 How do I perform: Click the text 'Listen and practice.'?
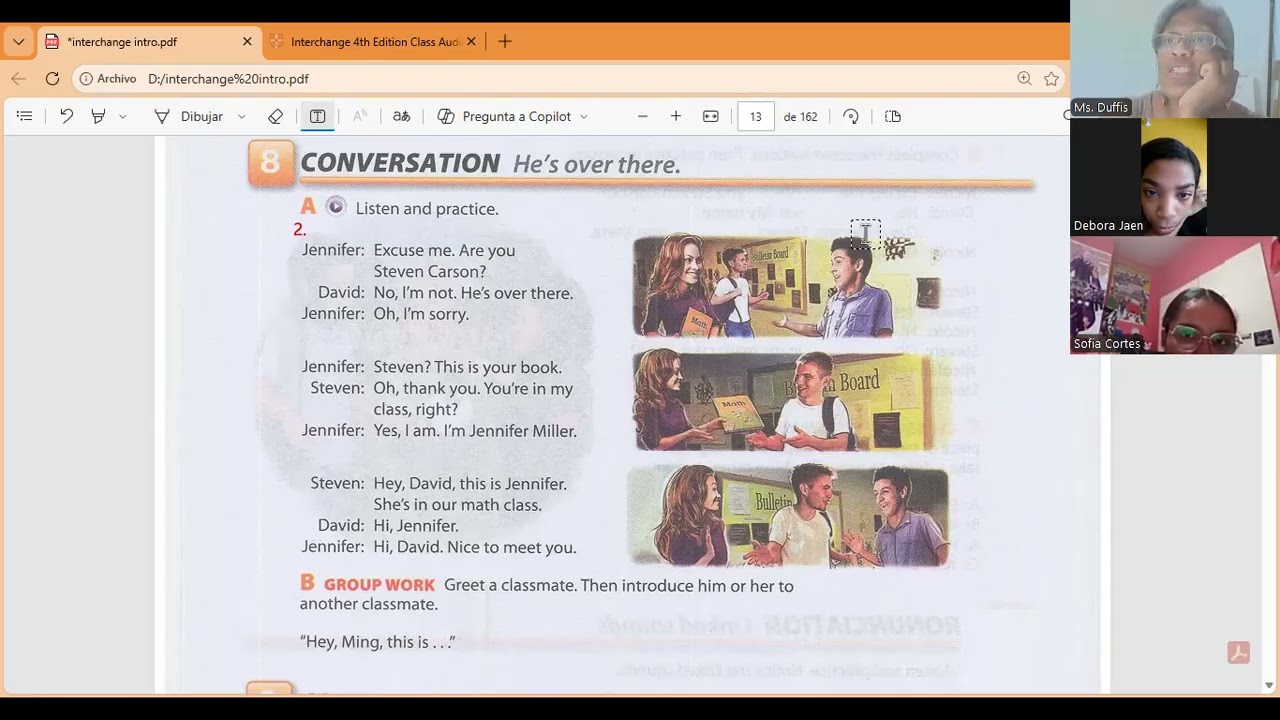427,209
